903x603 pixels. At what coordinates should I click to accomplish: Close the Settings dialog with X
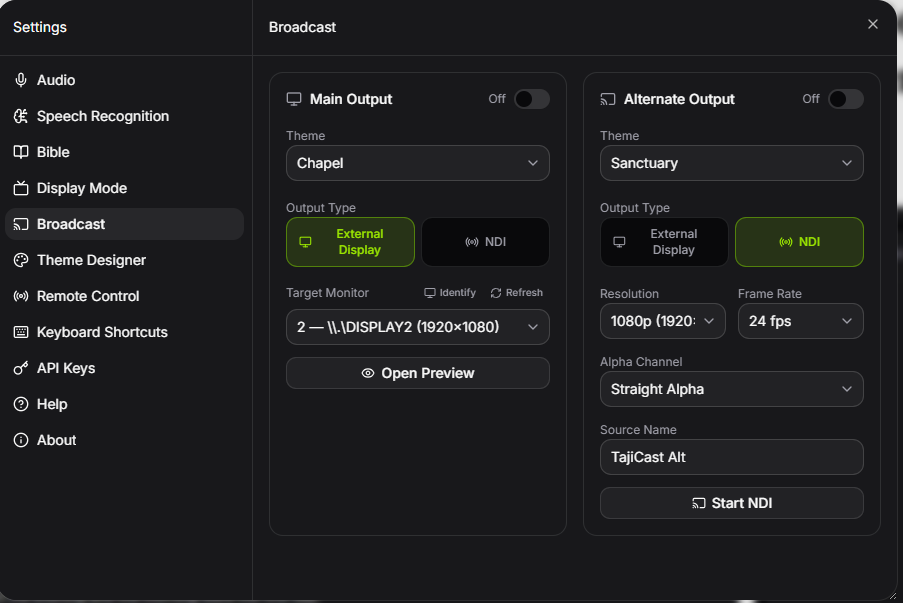pyautogui.click(x=872, y=24)
